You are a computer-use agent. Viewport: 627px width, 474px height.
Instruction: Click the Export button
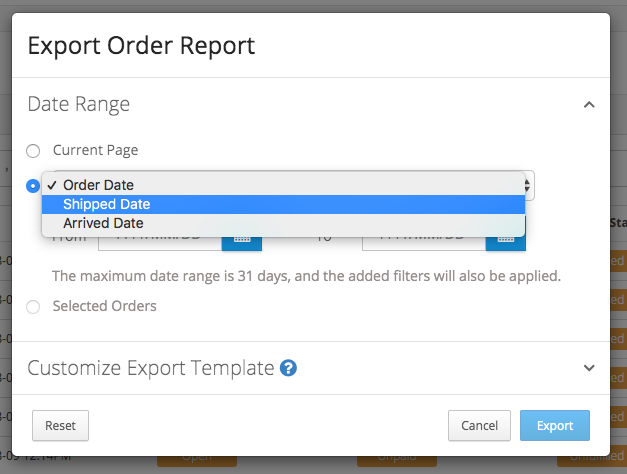(x=555, y=426)
